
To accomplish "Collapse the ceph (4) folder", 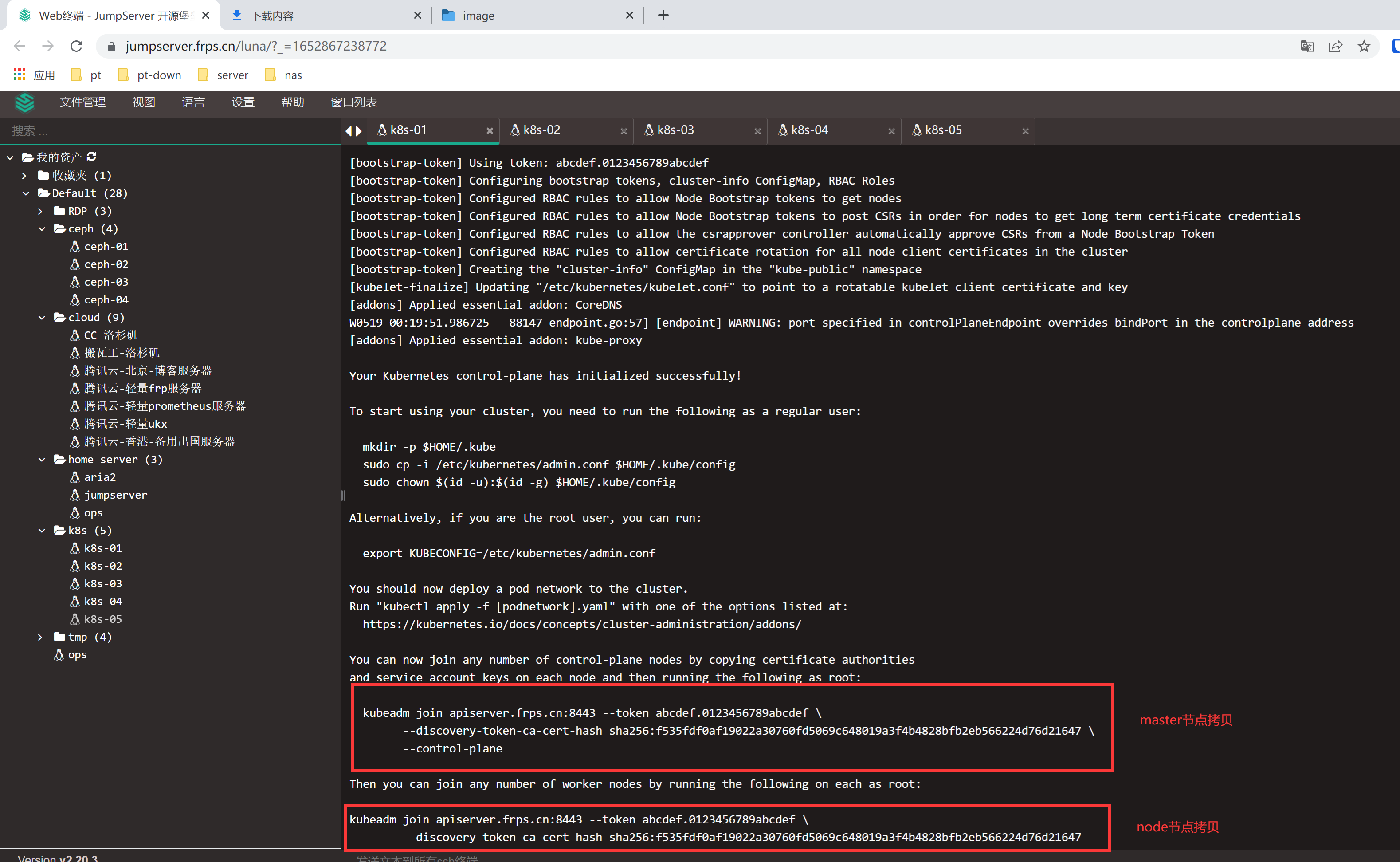I will pos(42,228).
